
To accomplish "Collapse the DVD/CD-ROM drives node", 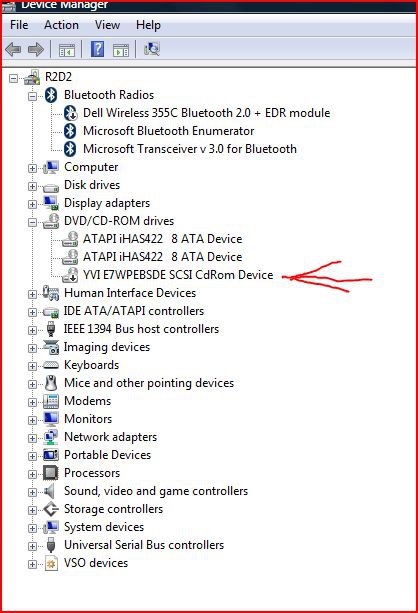I will point(32,222).
